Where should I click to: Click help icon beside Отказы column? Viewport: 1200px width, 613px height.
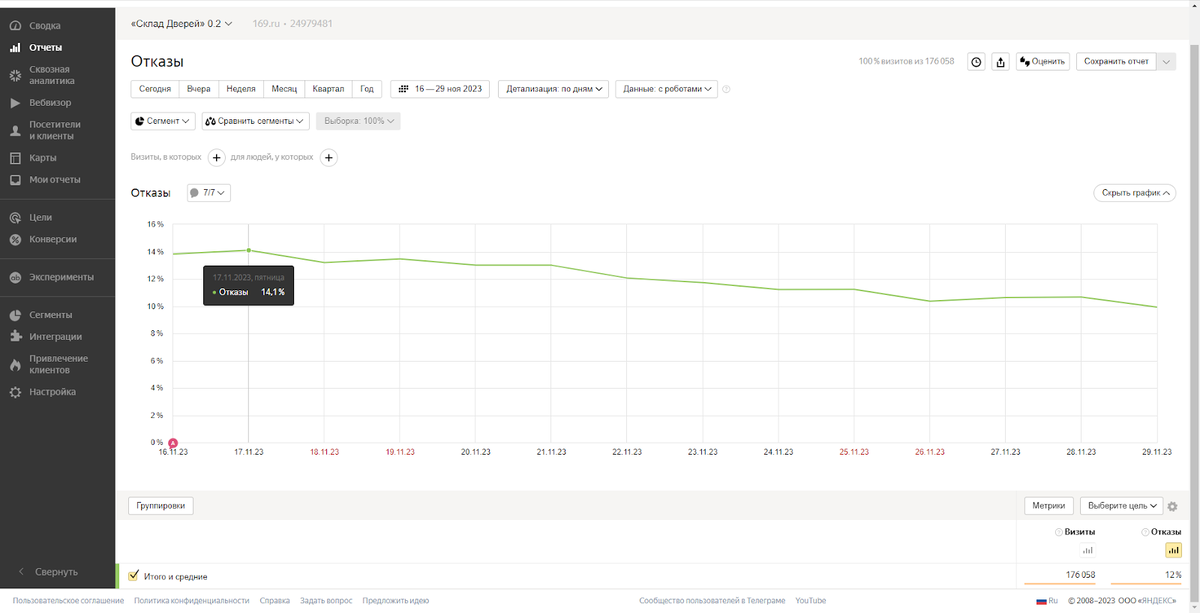(x=1145, y=532)
